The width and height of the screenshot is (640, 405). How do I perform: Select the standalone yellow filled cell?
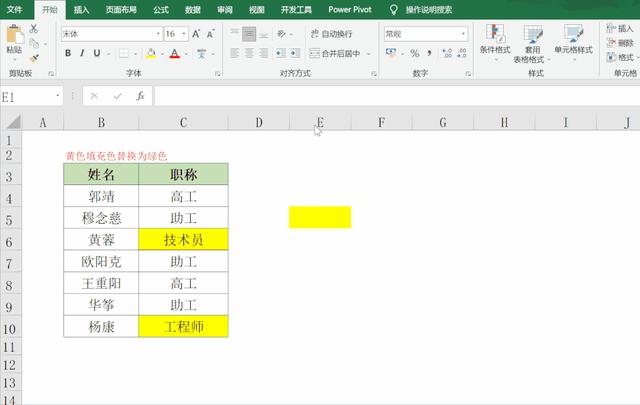(x=320, y=217)
